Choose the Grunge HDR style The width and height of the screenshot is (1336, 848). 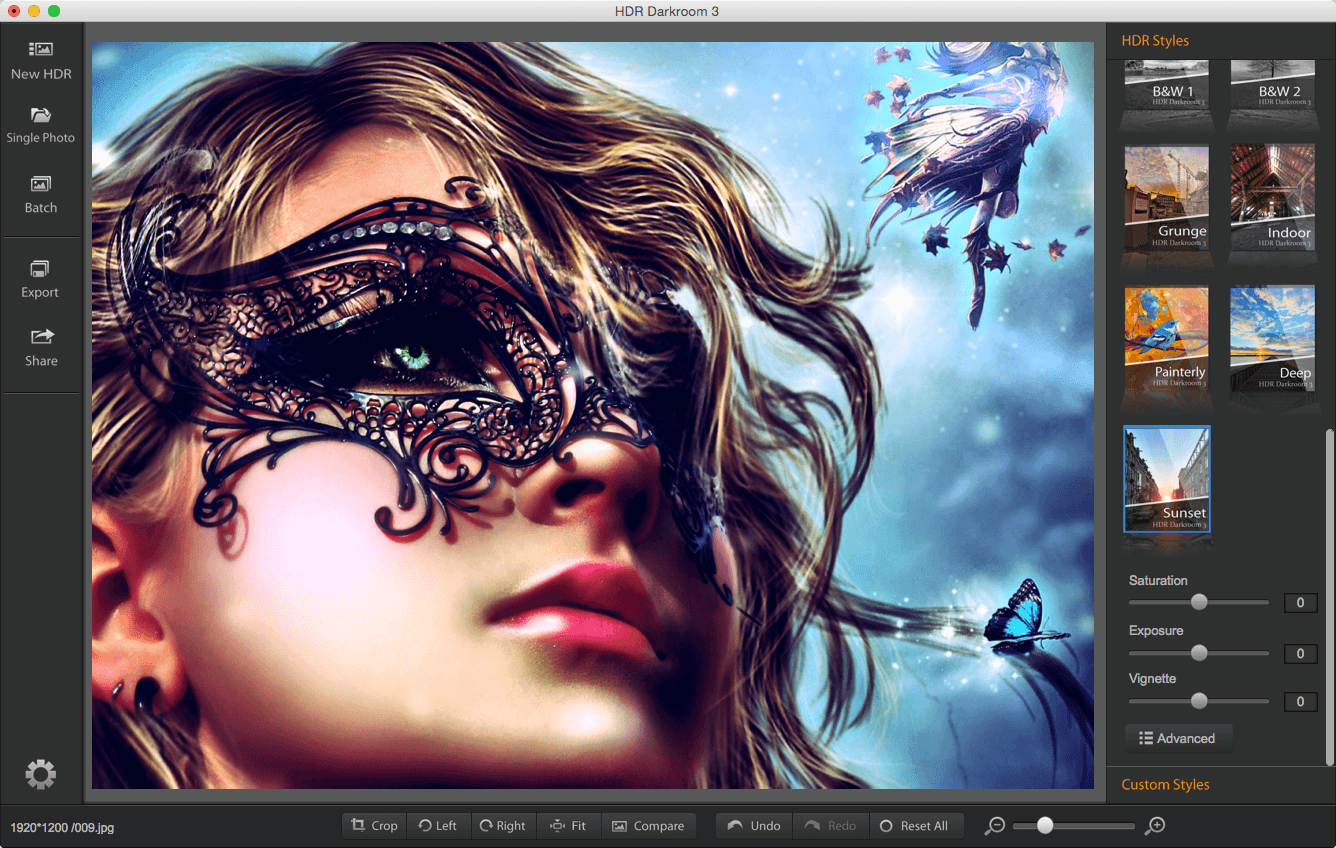[x=1167, y=198]
